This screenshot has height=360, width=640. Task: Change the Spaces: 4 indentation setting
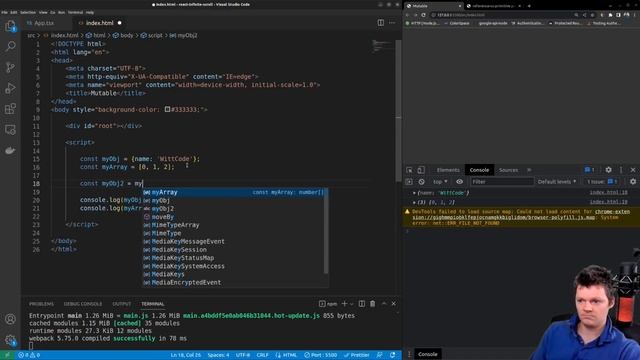click(x=218, y=355)
